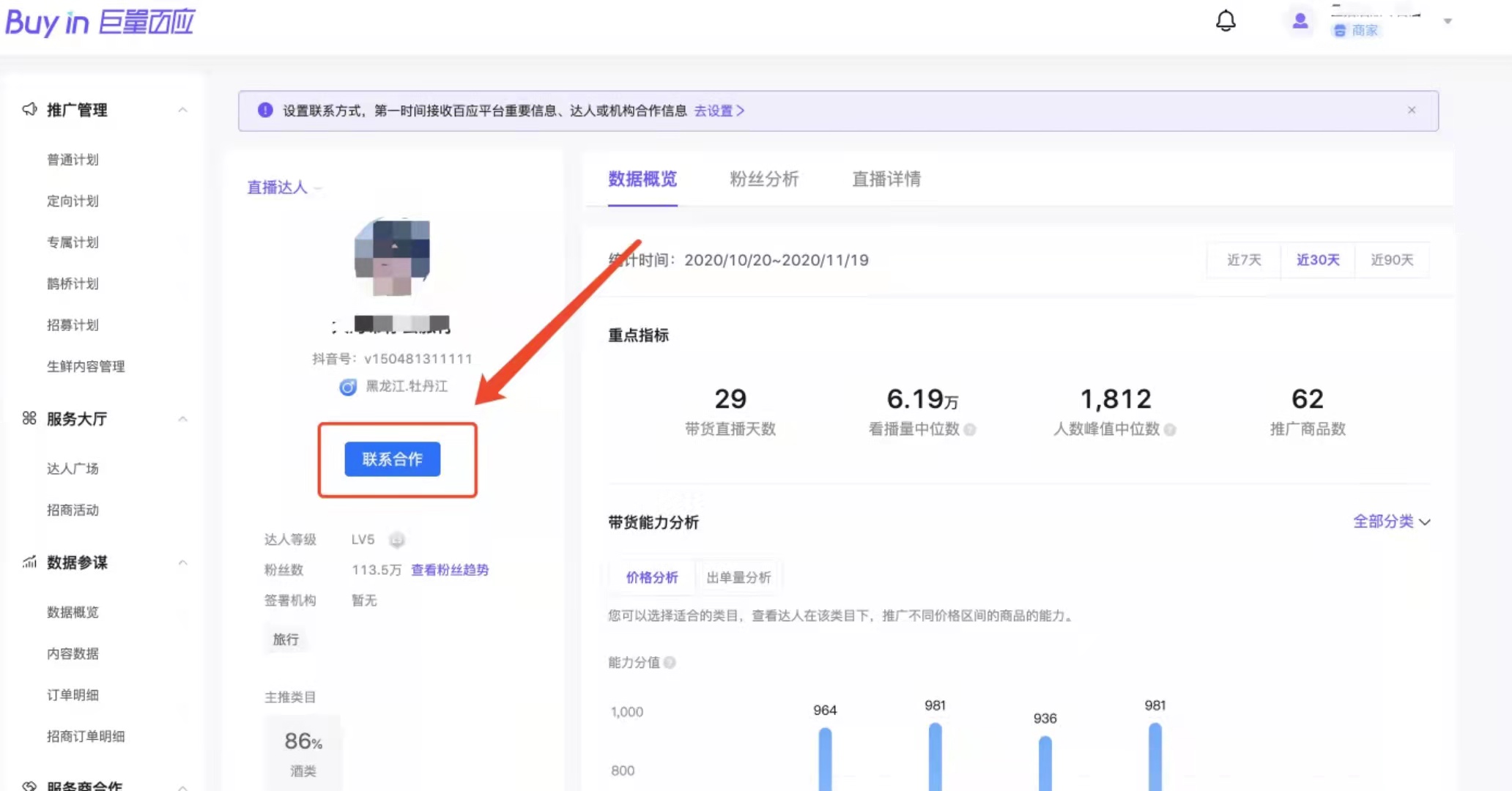The image size is (1512, 791).
Task: Select the 近7天 time range
Action: click(1244, 260)
